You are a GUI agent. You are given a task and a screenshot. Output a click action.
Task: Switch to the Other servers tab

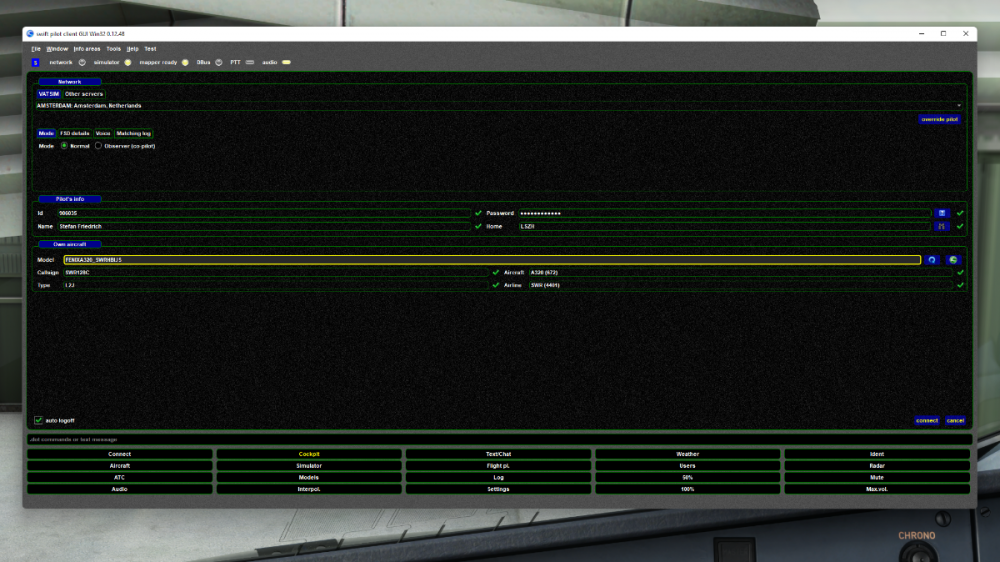coord(84,94)
